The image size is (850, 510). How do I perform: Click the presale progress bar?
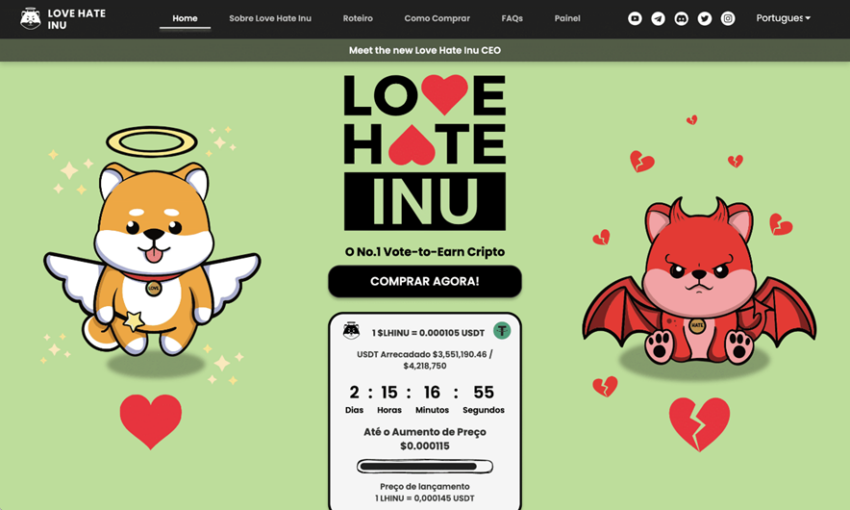pyautogui.click(x=425, y=466)
